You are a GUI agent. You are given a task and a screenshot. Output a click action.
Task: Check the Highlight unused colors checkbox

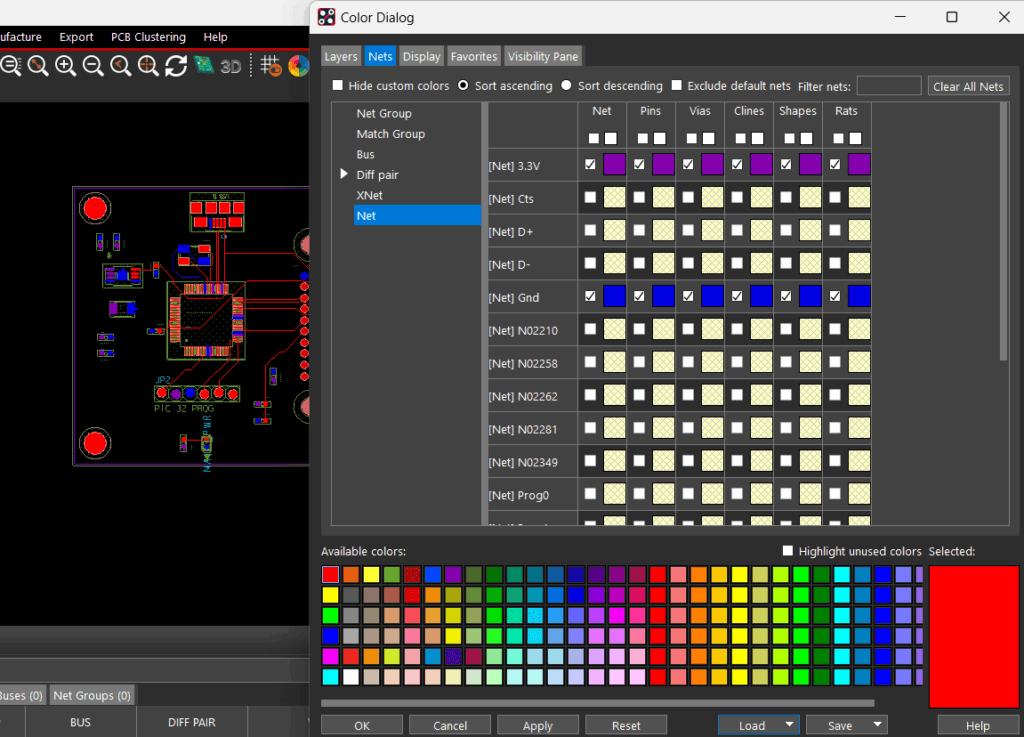pos(788,551)
